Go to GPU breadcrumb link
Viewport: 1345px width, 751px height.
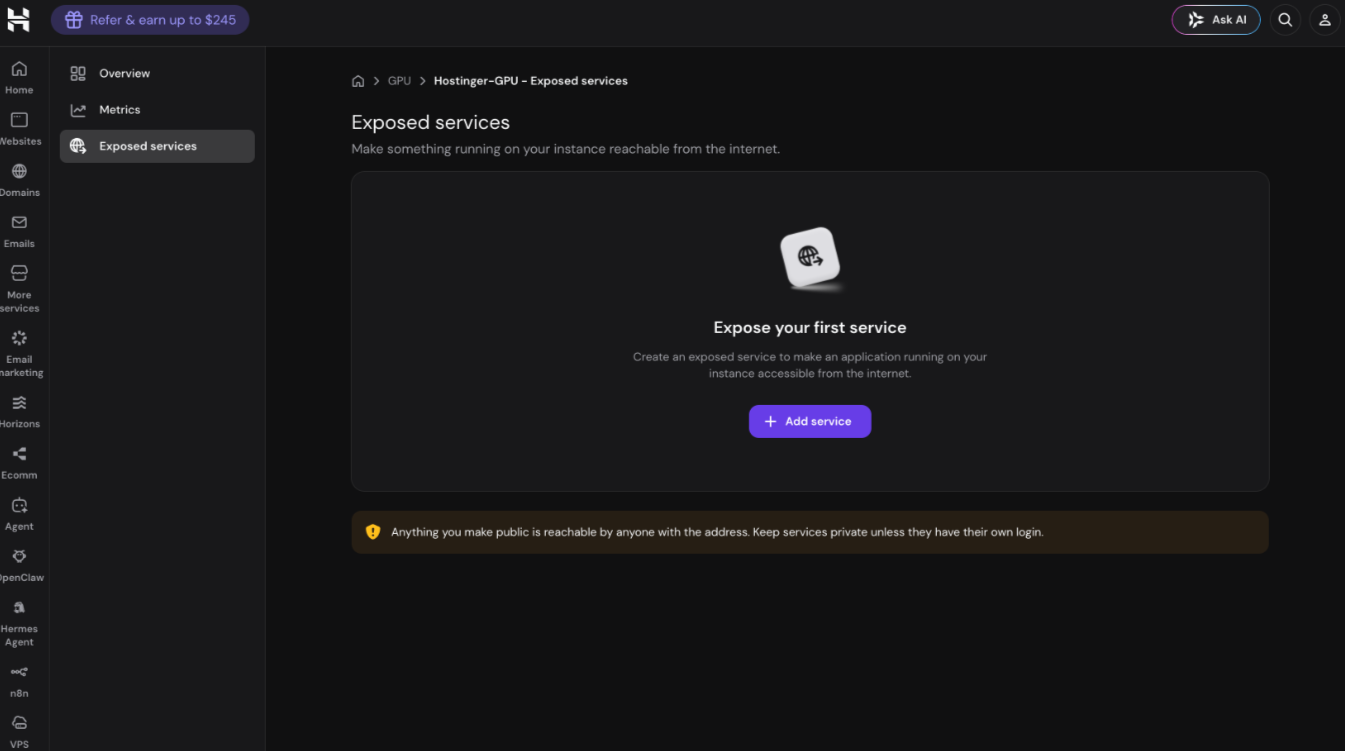(x=399, y=81)
